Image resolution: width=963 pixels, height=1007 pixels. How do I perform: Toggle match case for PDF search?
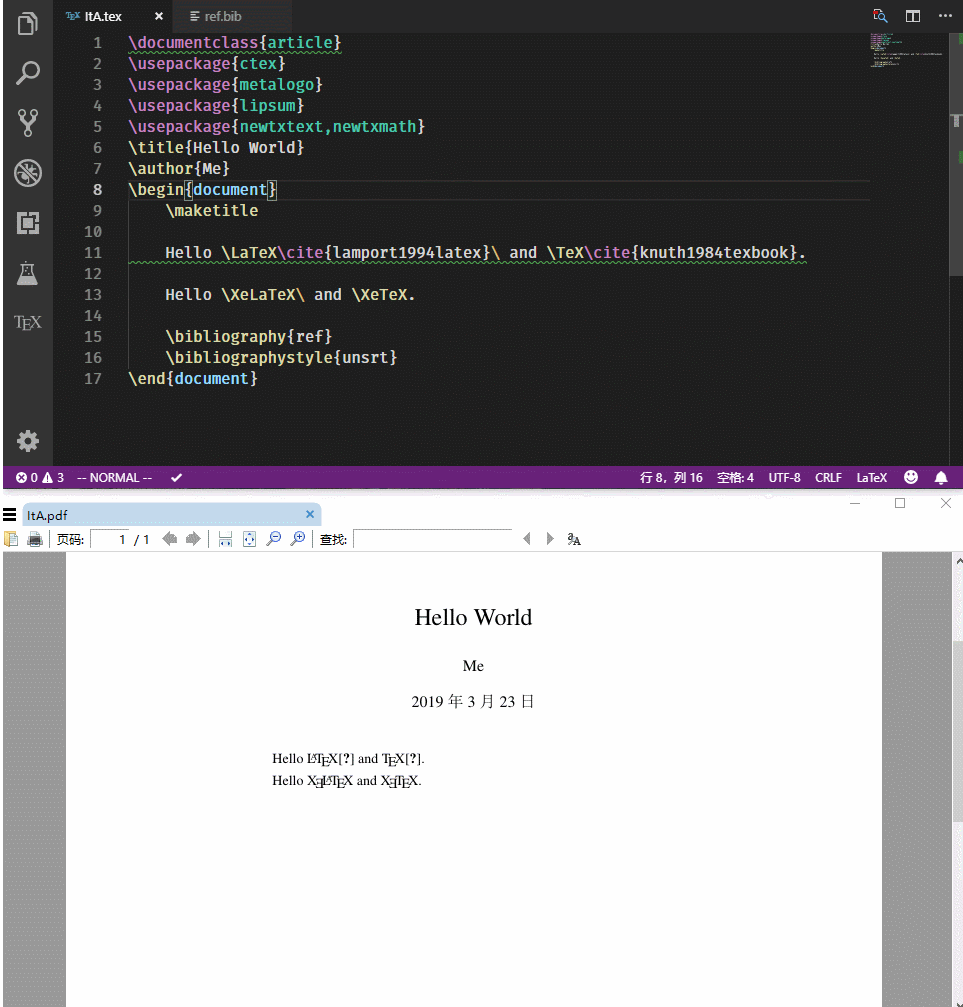(x=573, y=538)
